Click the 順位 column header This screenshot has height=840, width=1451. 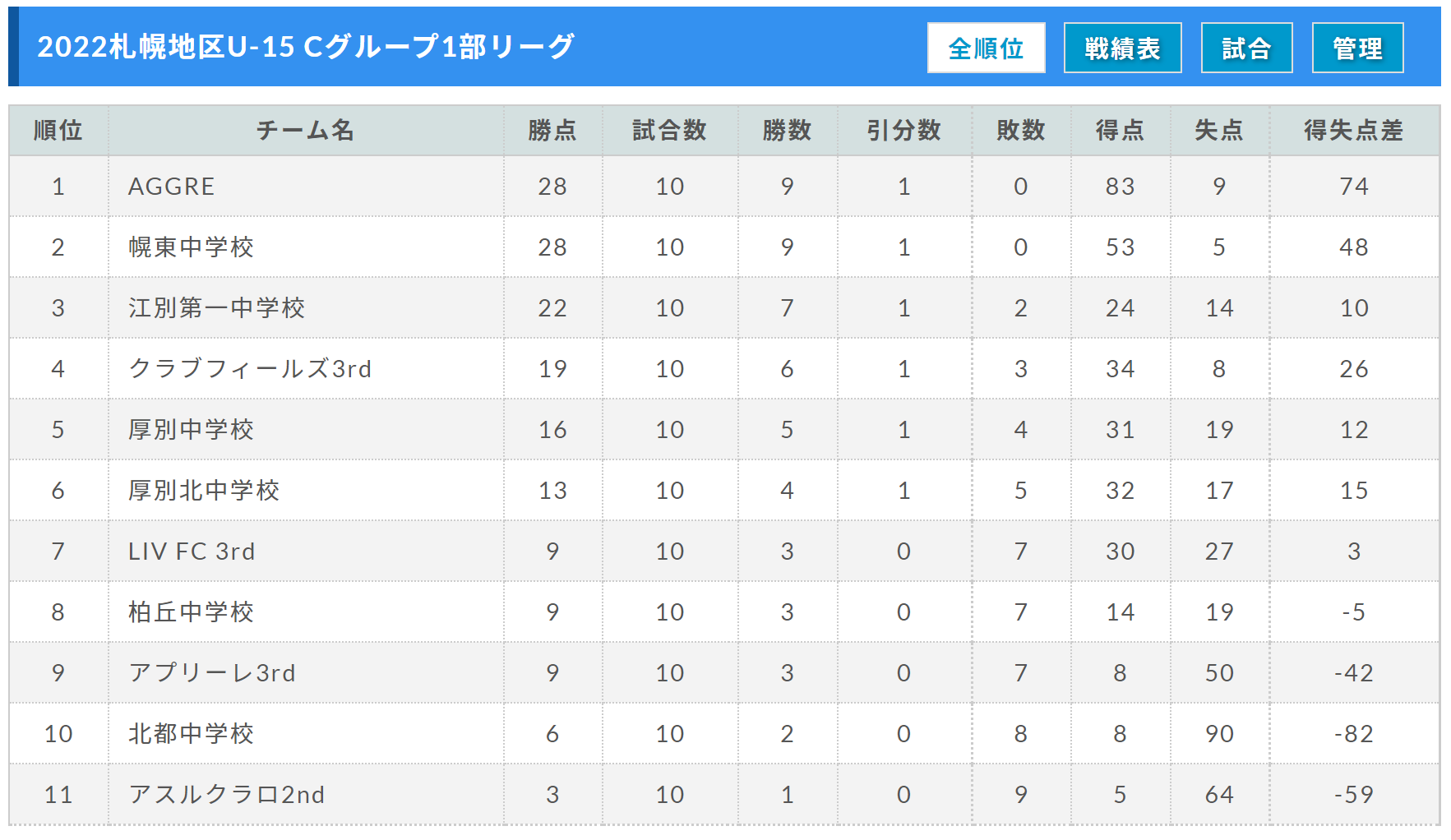tap(58, 130)
